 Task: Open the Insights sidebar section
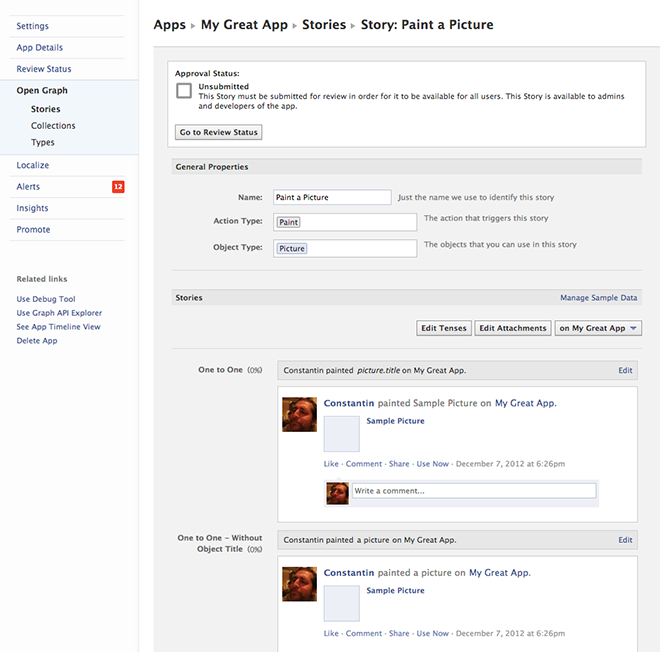[x=33, y=208]
